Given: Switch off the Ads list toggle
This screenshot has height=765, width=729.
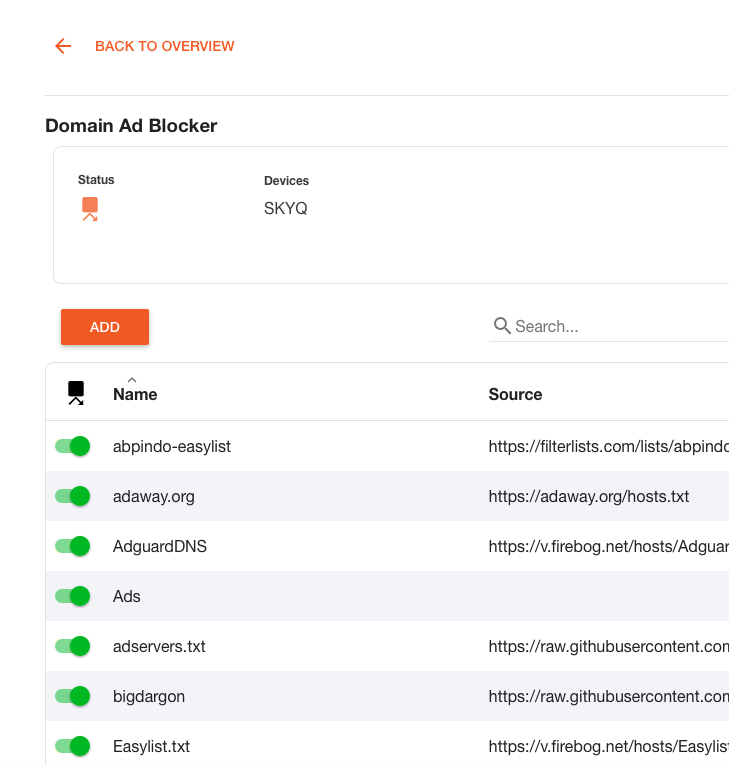Looking at the screenshot, I should click(x=73, y=596).
